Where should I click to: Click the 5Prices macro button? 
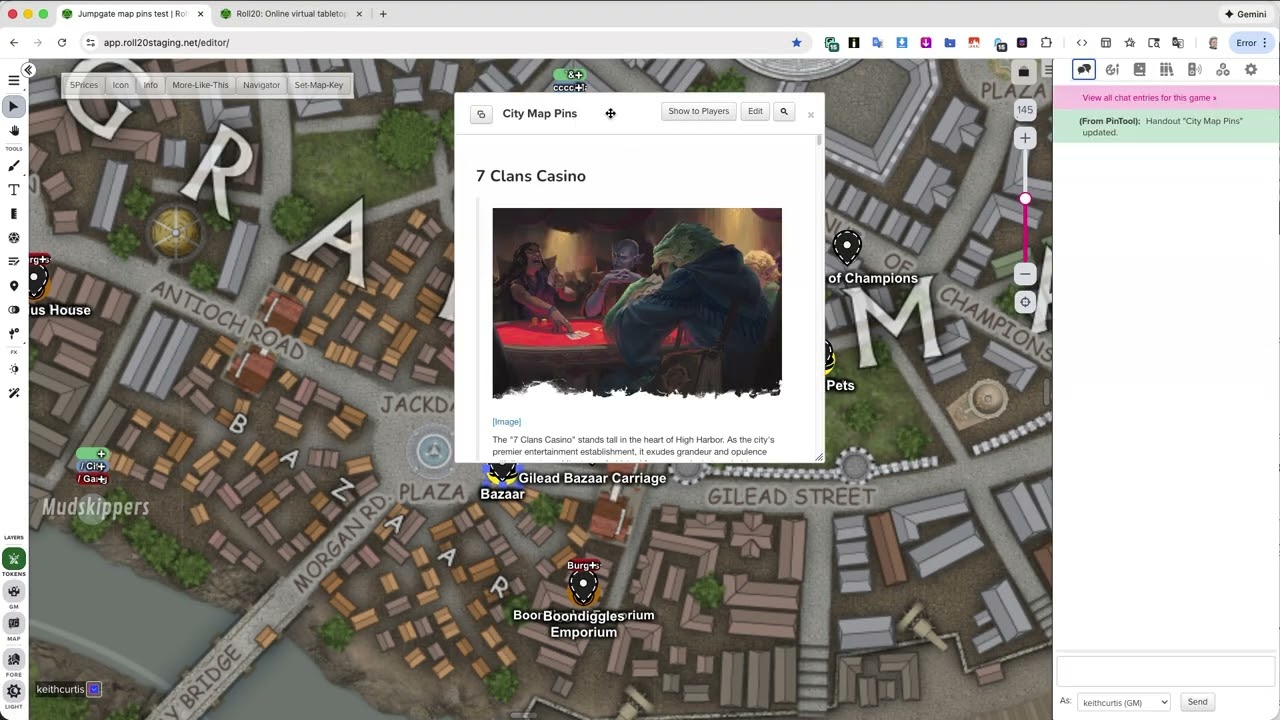coord(84,85)
